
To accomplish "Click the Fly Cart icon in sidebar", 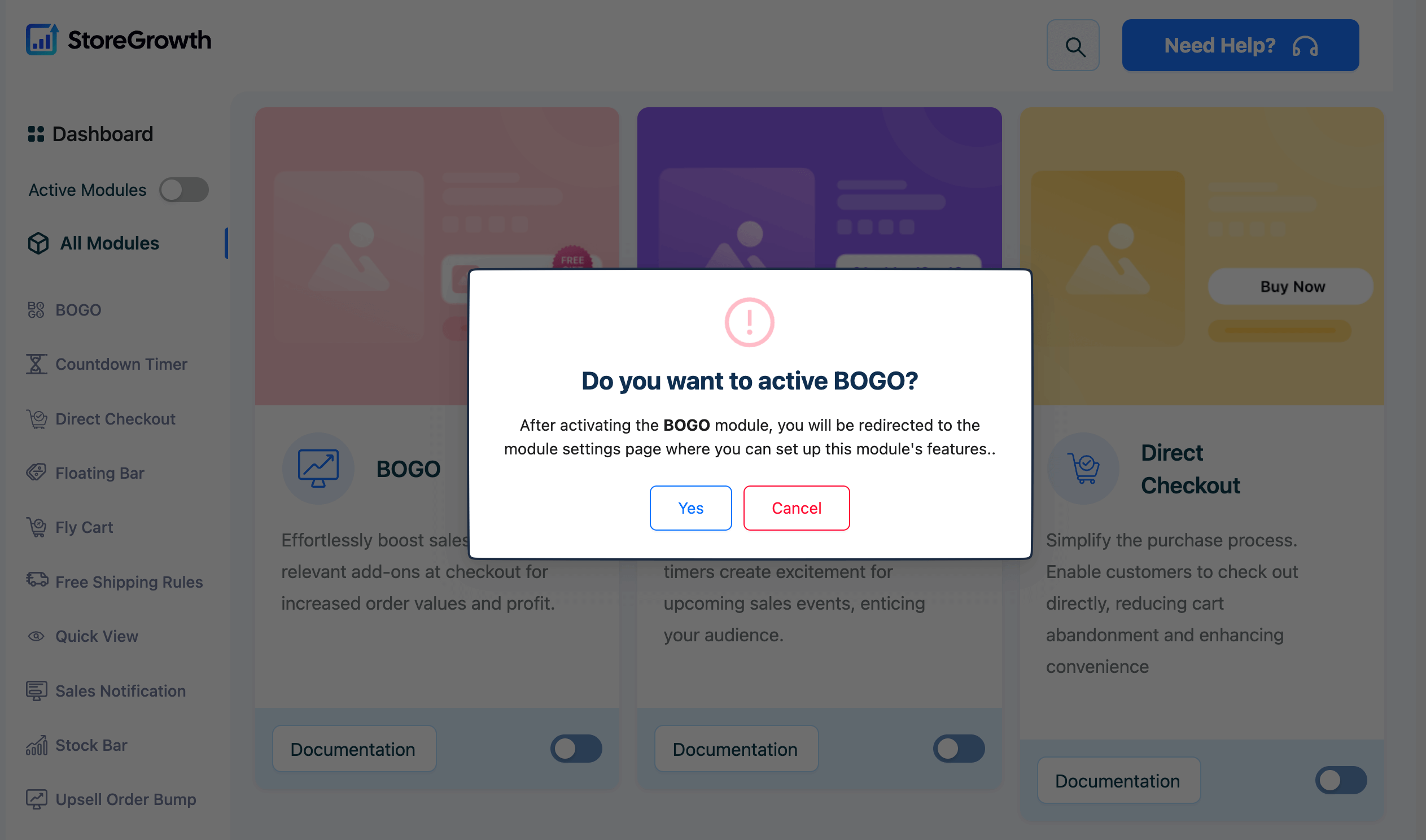I will point(36,527).
